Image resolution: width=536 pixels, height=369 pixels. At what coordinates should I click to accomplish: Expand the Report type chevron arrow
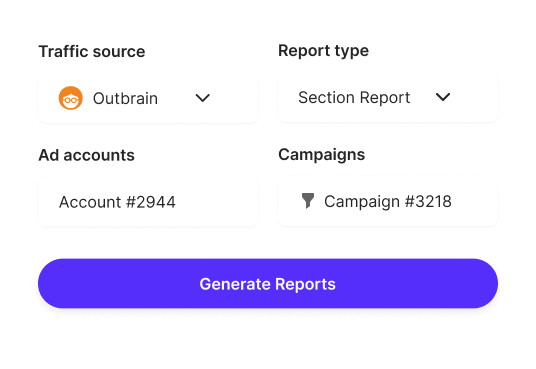pyautogui.click(x=443, y=97)
